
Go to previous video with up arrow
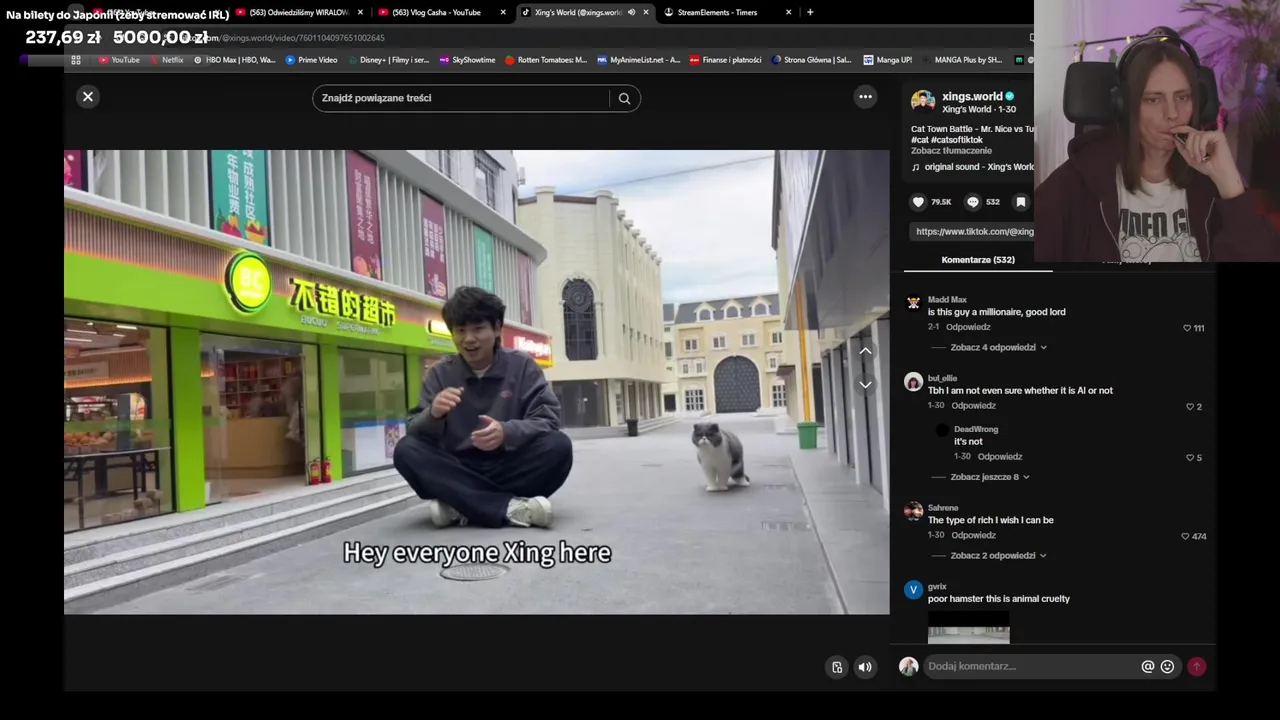[865, 351]
